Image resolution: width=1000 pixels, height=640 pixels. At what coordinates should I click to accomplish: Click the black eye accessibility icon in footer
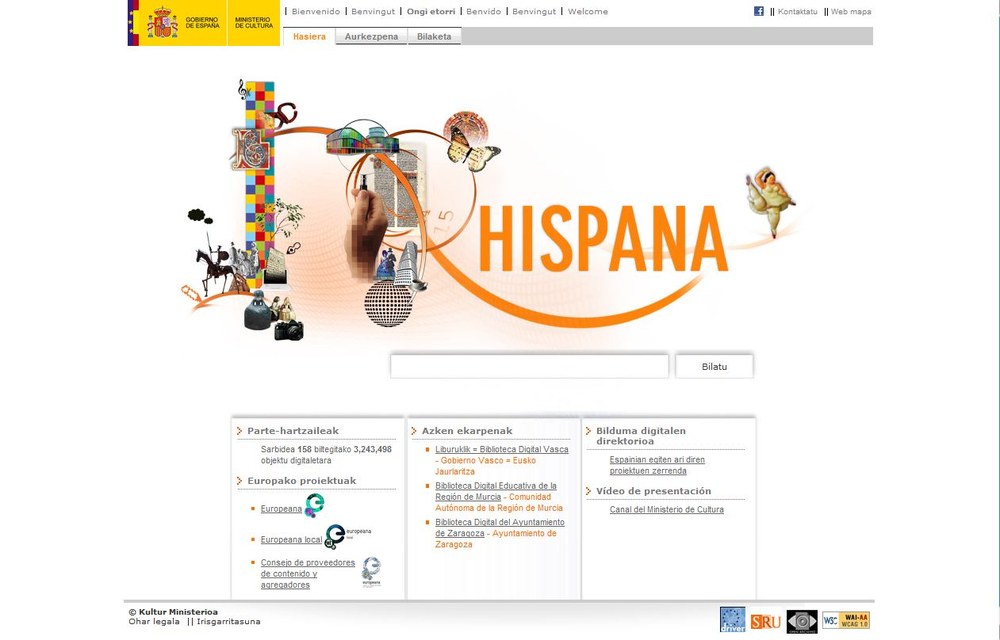pyautogui.click(x=802, y=621)
